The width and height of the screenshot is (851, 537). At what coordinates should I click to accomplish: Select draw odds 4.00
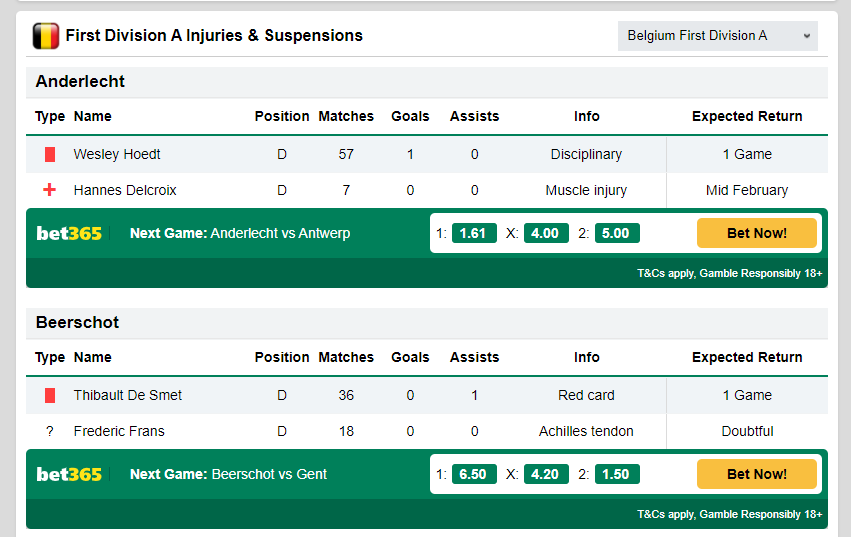coord(546,233)
